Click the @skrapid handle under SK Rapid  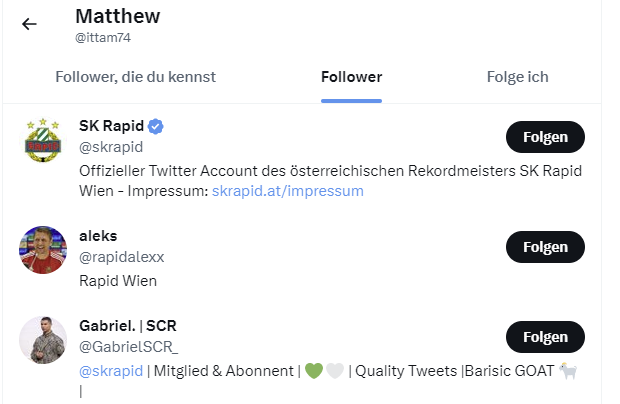[x=108, y=147]
